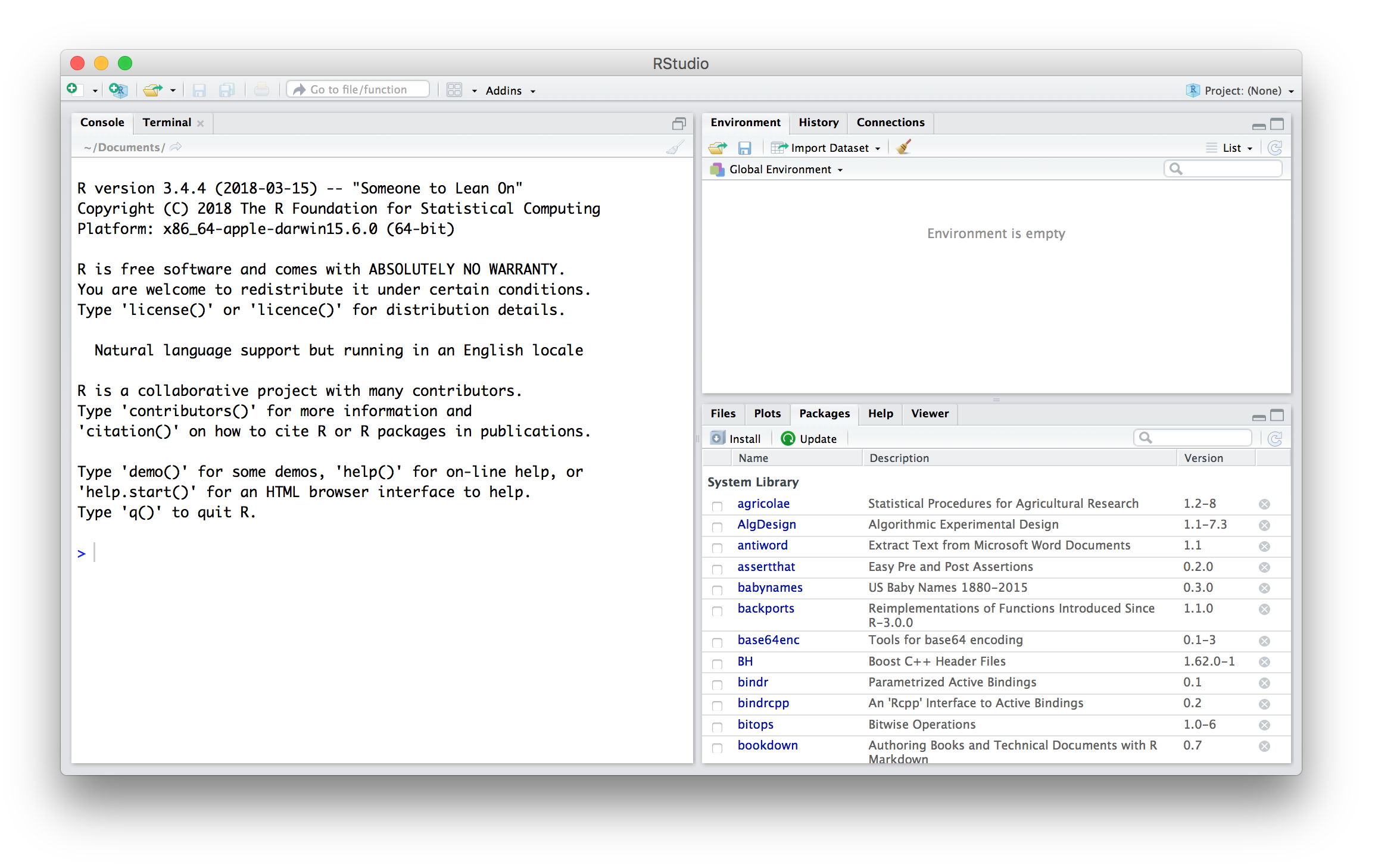Open an existing file with the folder icon
Image resolution: width=1397 pixels, height=868 pixels.
[153, 90]
